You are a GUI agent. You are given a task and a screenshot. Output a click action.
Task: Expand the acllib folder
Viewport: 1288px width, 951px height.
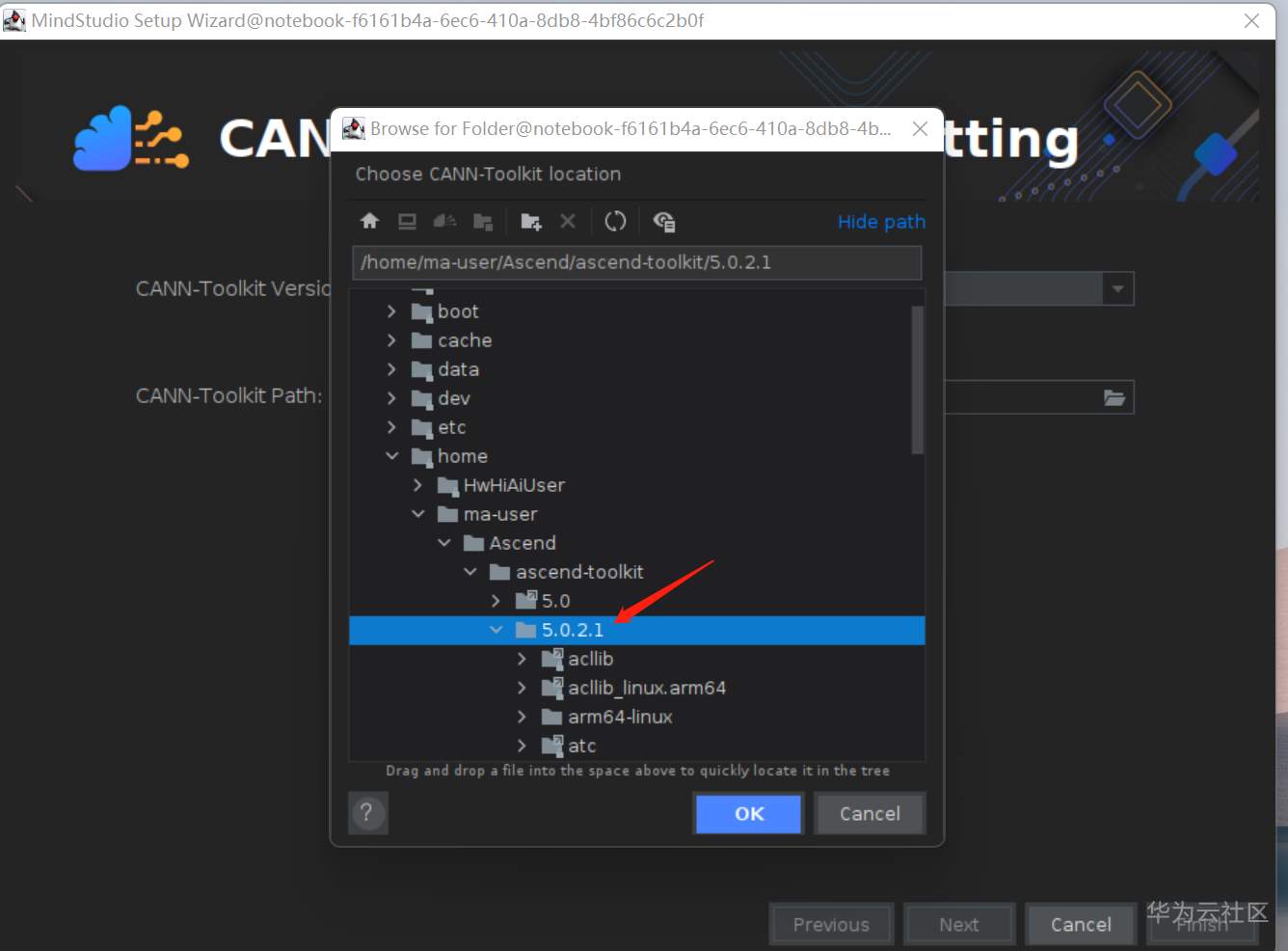point(521,659)
